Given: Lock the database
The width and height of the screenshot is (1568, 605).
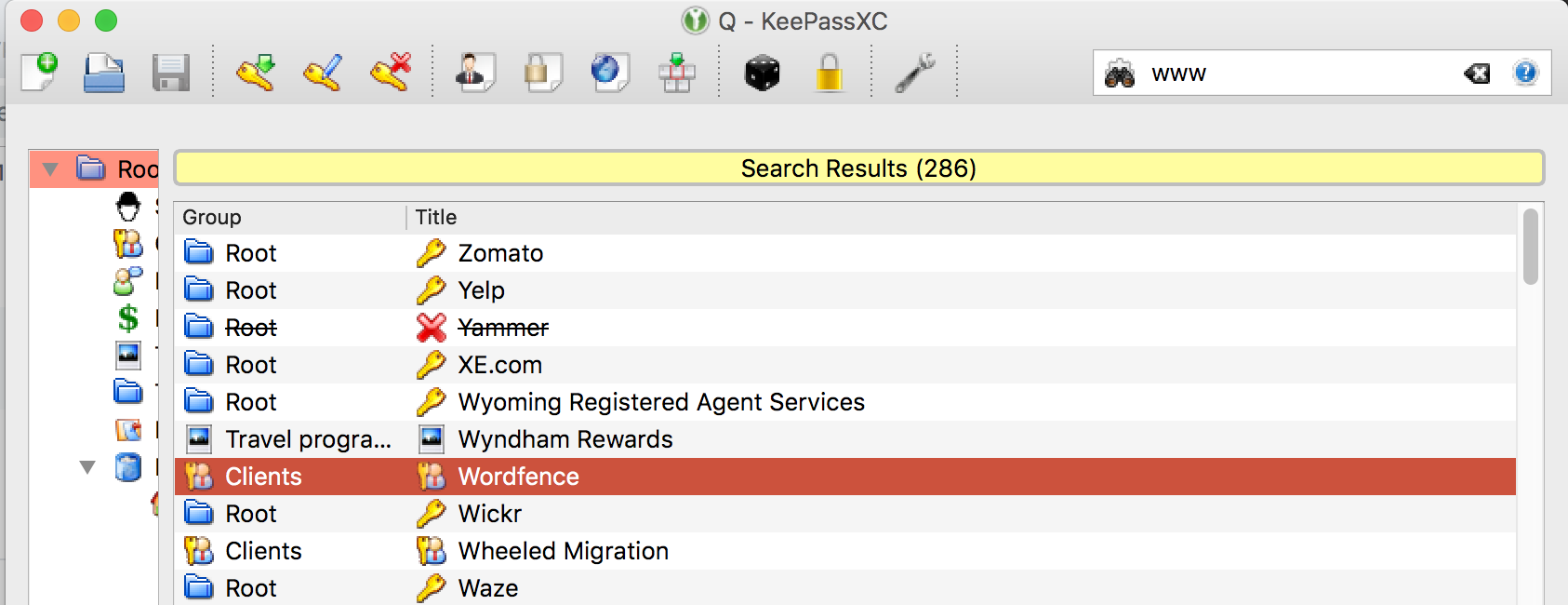Looking at the screenshot, I should pos(829,73).
